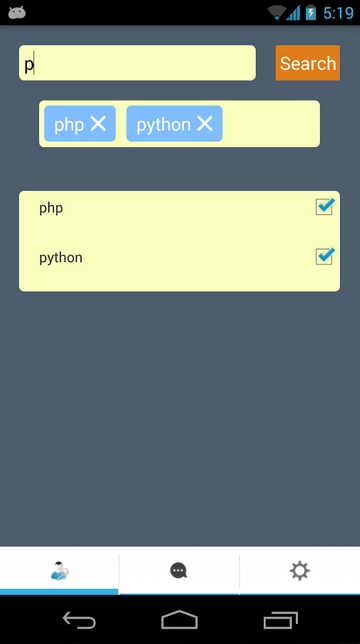Open the recent apps navigation icon
The width and height of the screenshot is (360, 644).
[280, 620]
